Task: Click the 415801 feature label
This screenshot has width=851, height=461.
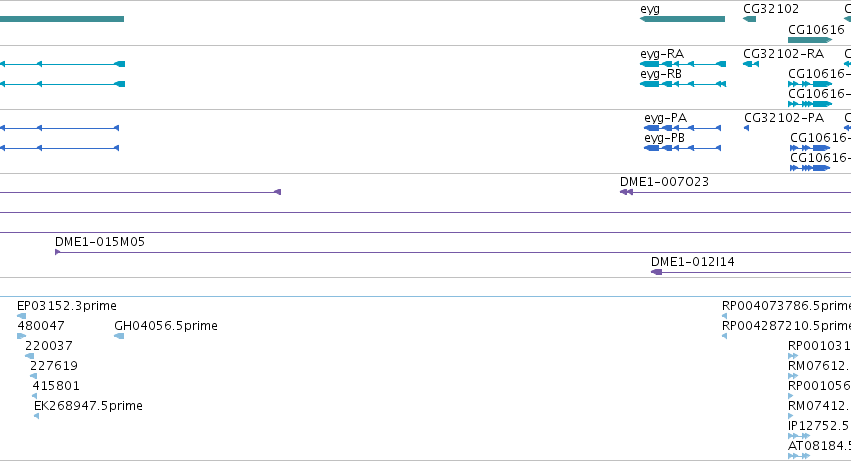Action: coord(56,386)
